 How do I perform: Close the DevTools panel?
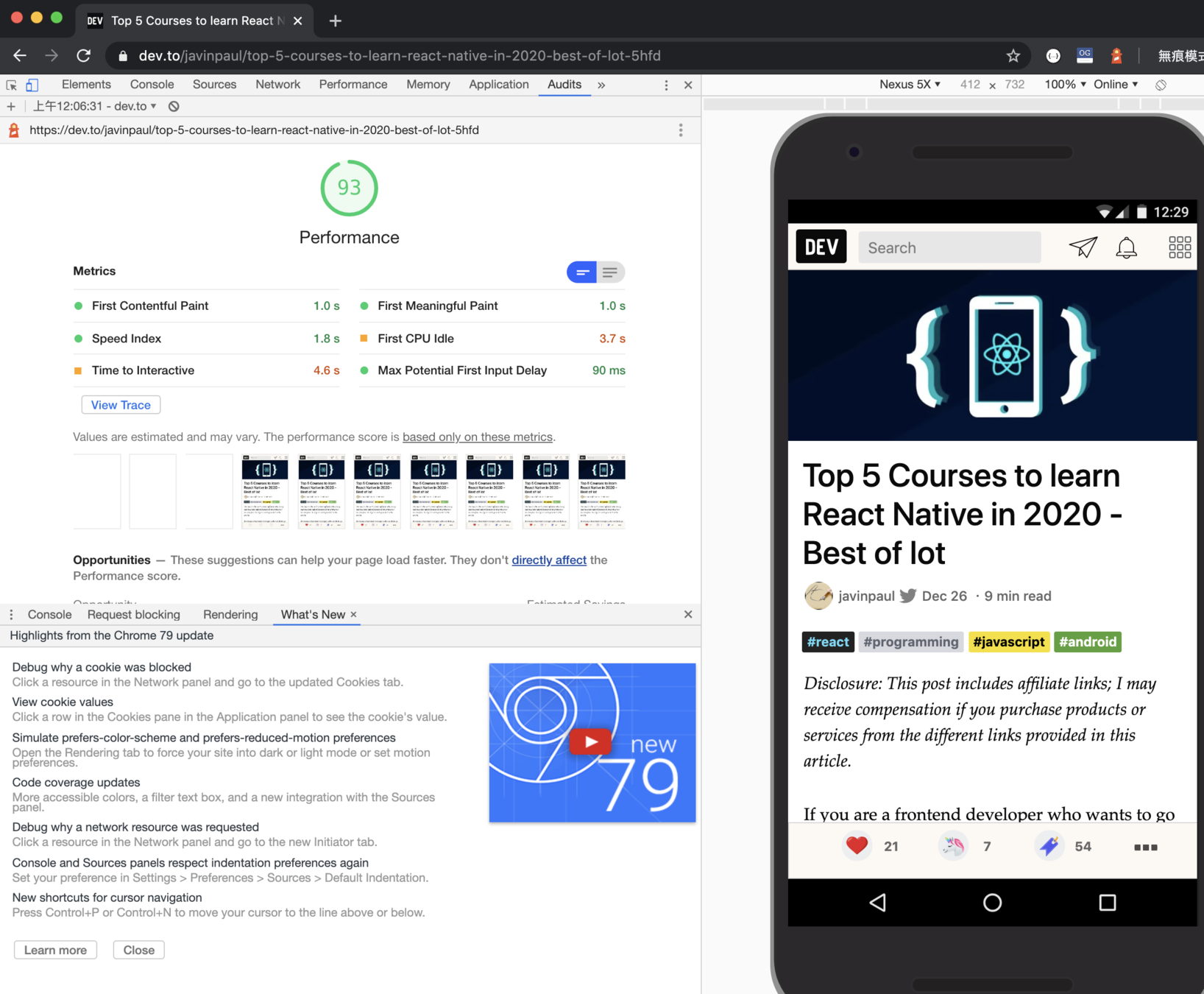688,85
